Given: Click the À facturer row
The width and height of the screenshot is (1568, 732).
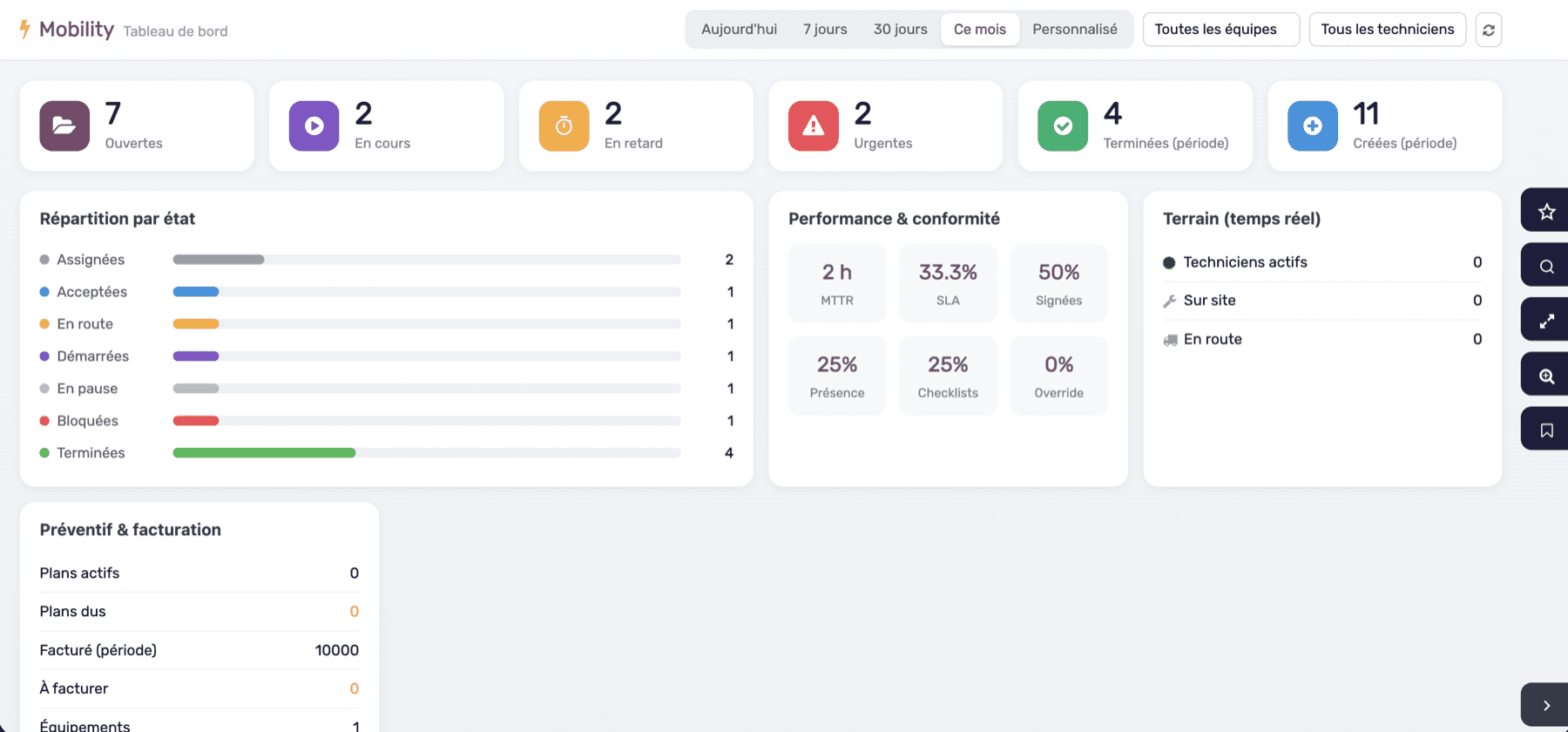Looking at the screenshot, I should click(x=199, y=688).
